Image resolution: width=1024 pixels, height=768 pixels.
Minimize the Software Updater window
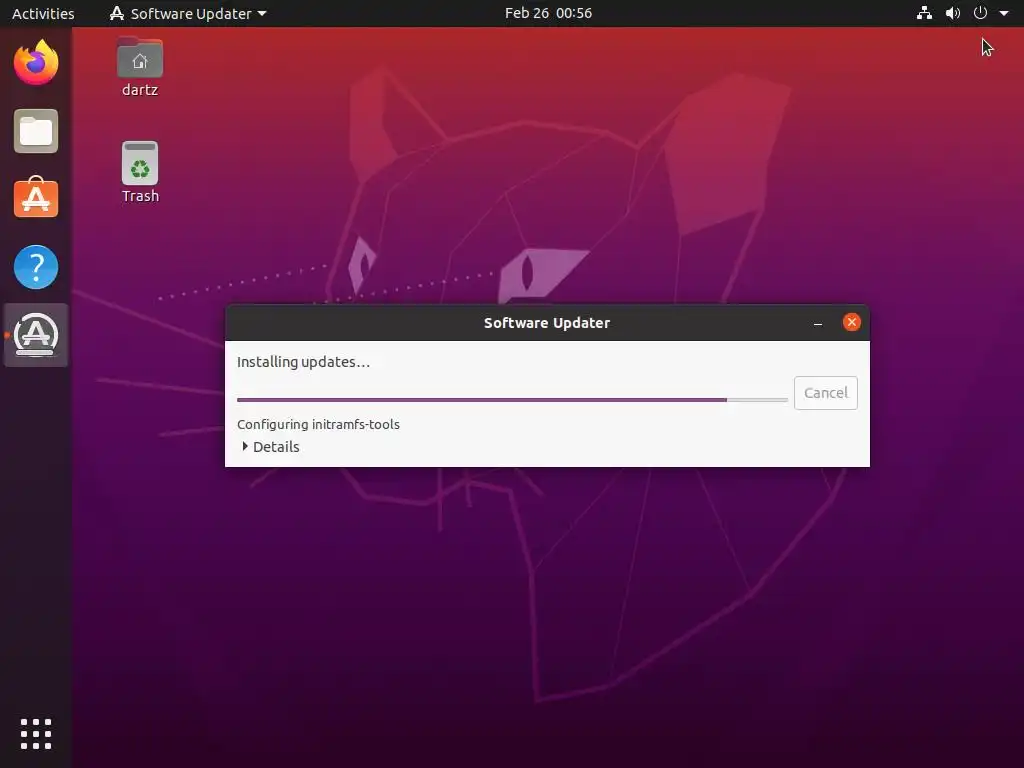coord(818,323)
